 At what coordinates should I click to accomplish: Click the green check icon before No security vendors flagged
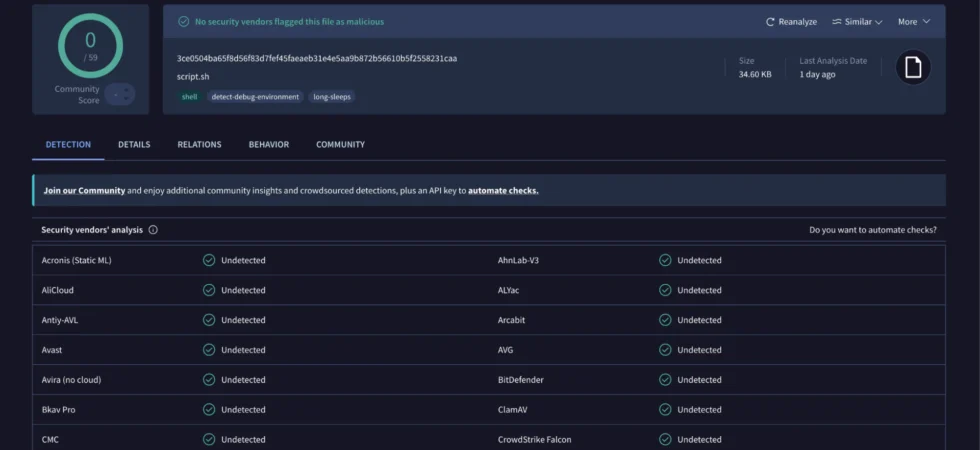(184, 22)
